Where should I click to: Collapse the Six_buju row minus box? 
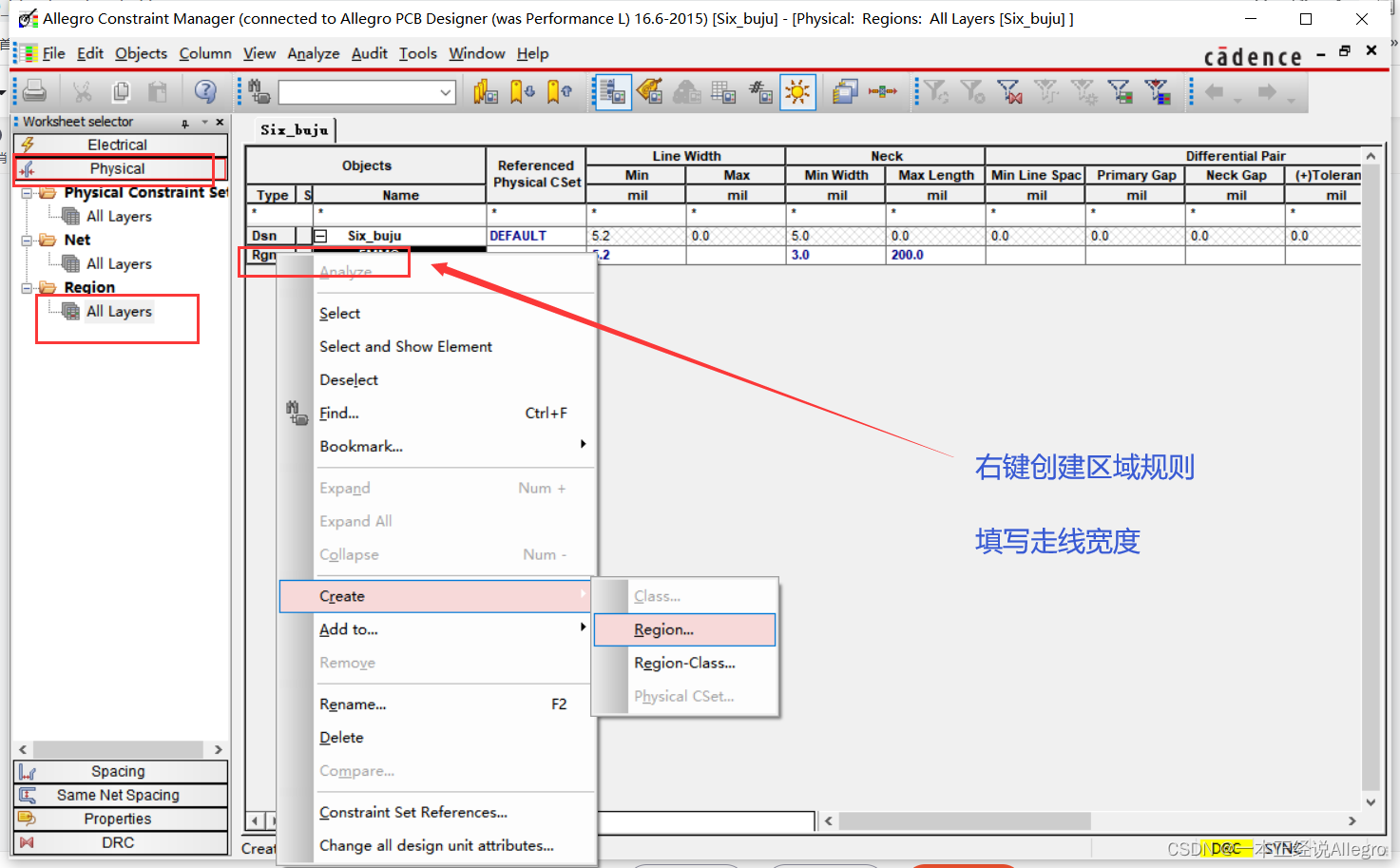point(321,236)
